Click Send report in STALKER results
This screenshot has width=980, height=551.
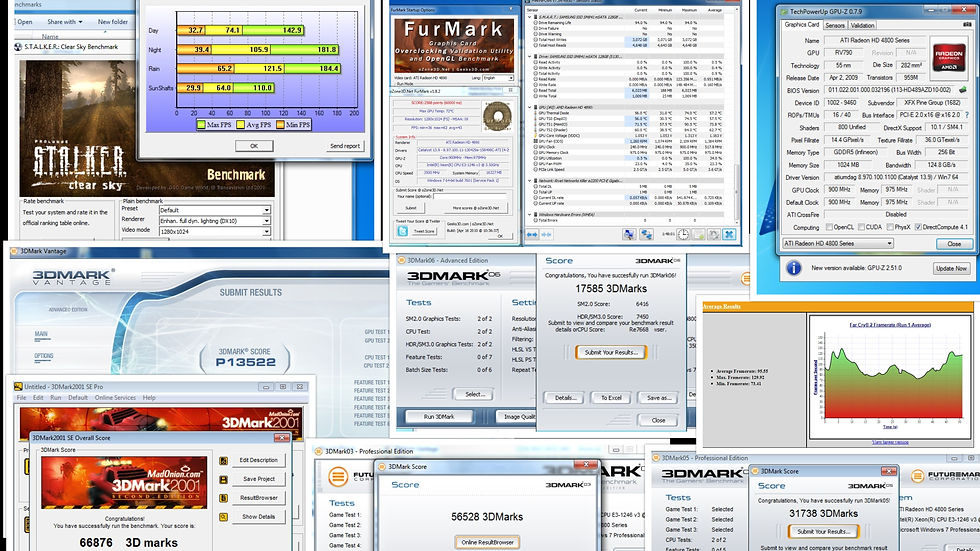click(345, 146)
